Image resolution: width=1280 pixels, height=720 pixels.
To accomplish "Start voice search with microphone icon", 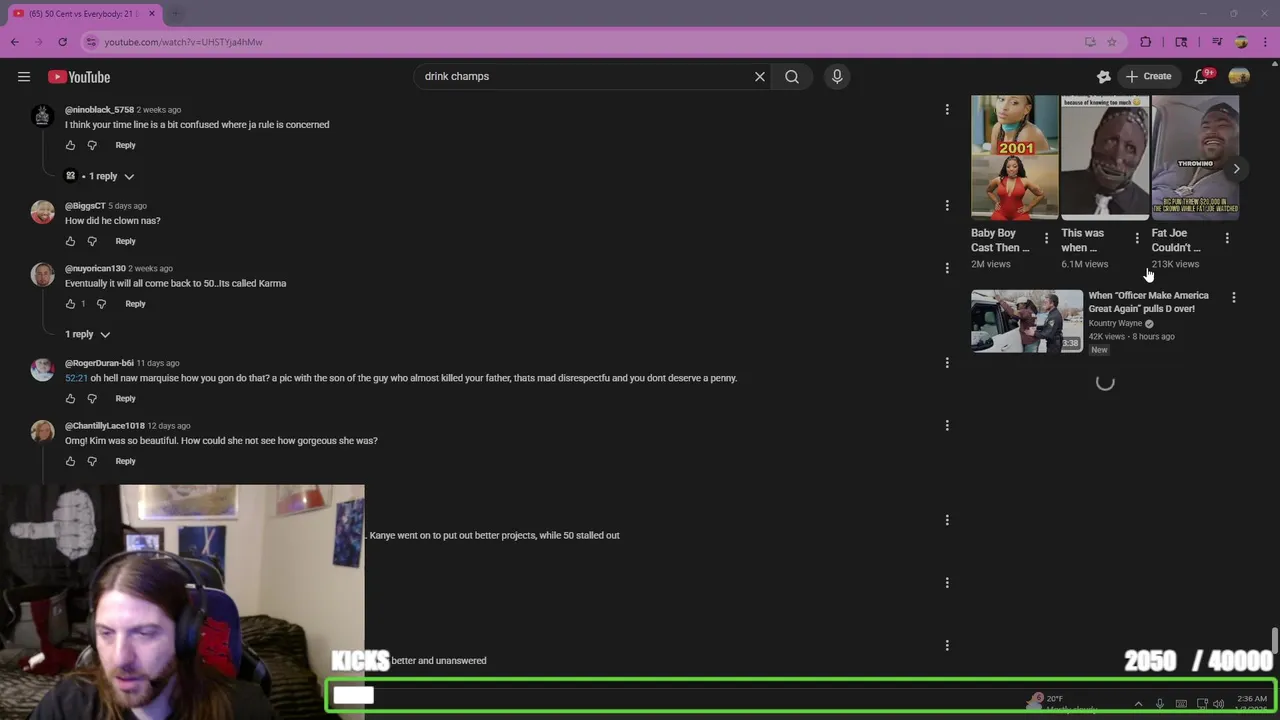I will 837,76.
